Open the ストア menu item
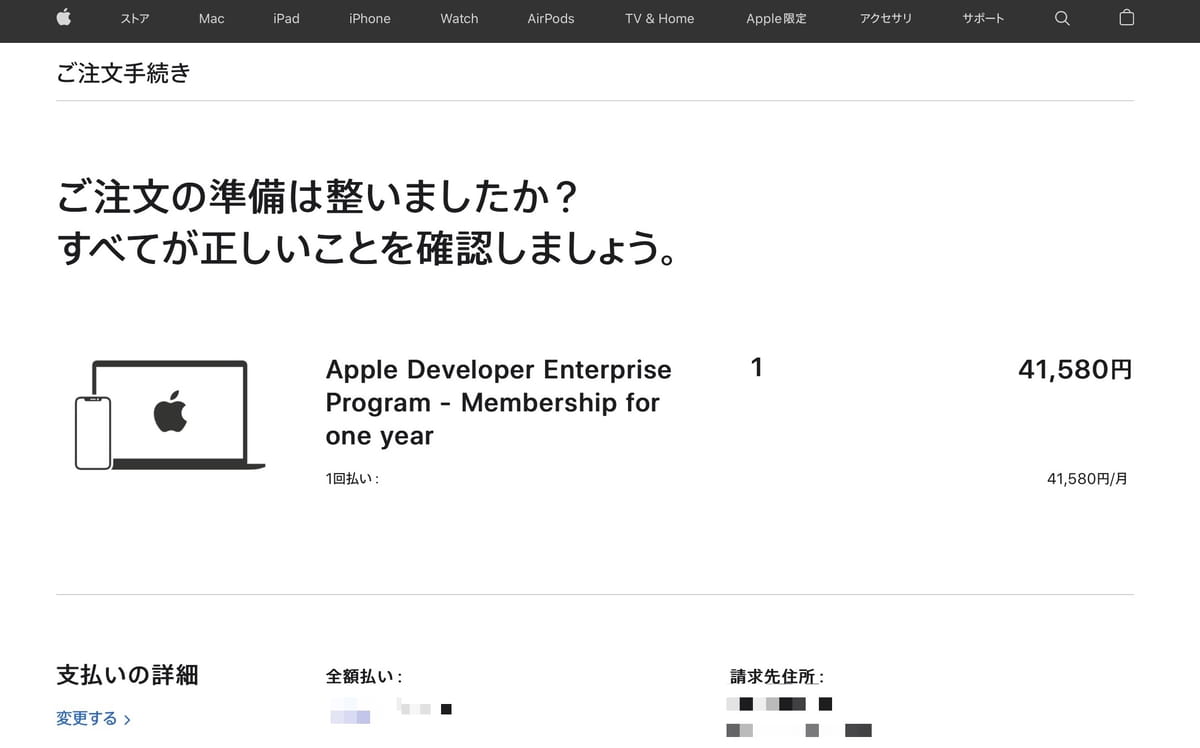The width and height of the screenshot is (1200, 748). pos(135,18)
